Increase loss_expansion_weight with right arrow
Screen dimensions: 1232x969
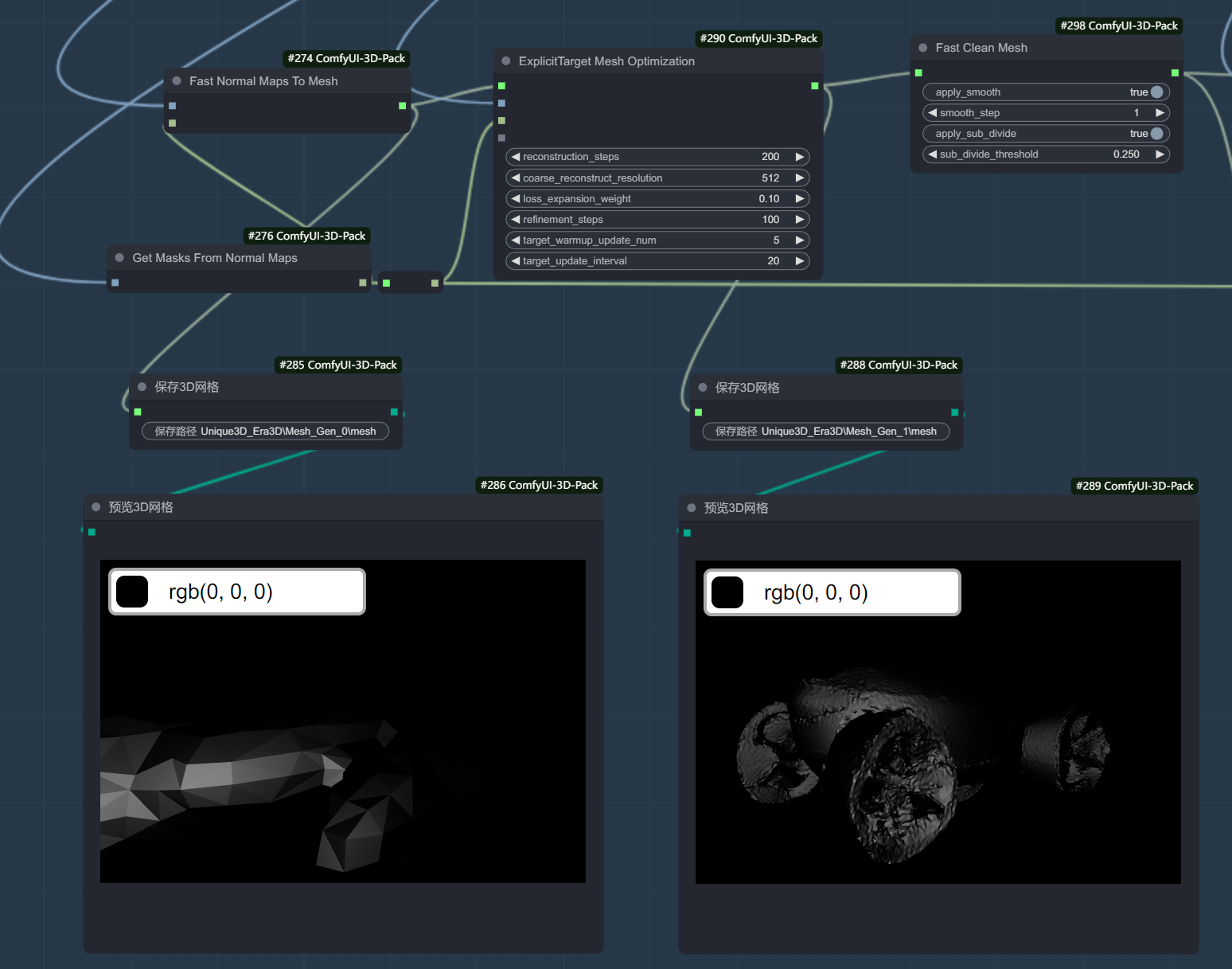[x=800, y=199]
